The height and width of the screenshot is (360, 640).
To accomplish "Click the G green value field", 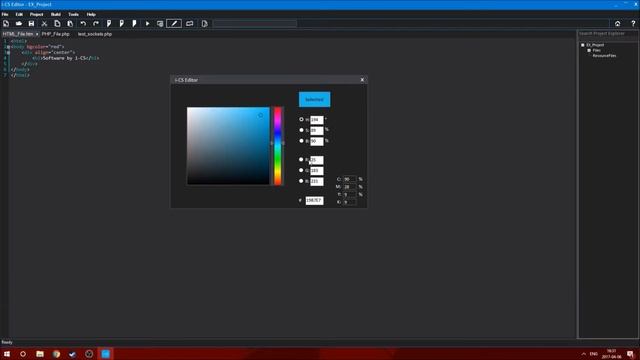I will click(x=317, y=170).
